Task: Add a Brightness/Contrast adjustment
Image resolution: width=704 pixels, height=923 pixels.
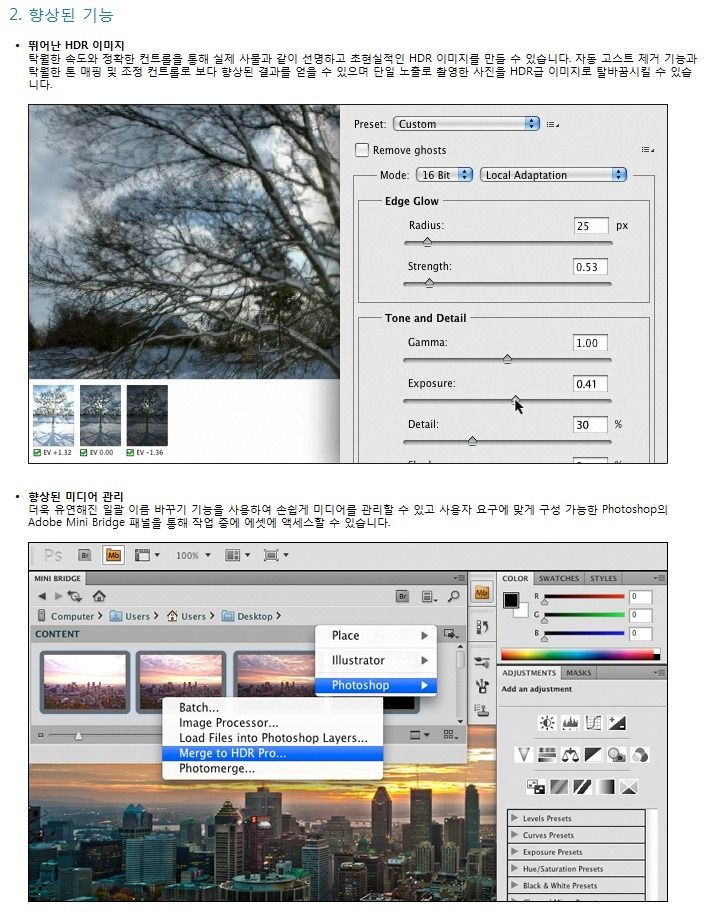Action: click(547, 723)
